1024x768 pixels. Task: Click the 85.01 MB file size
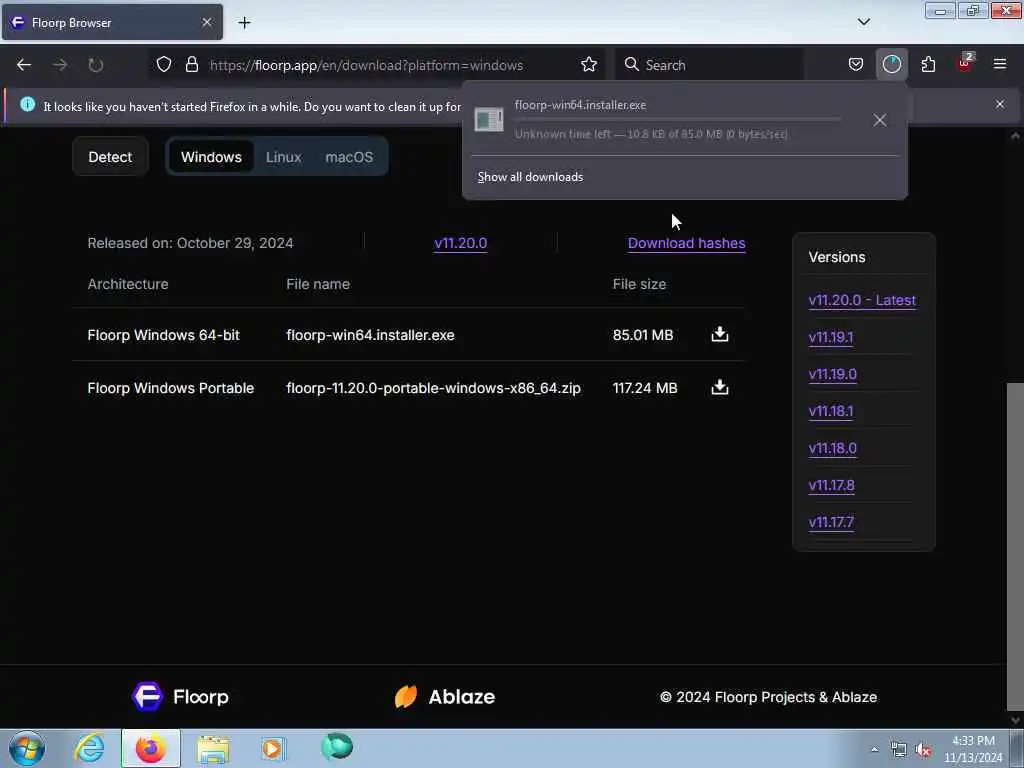[x=643, y=335]
